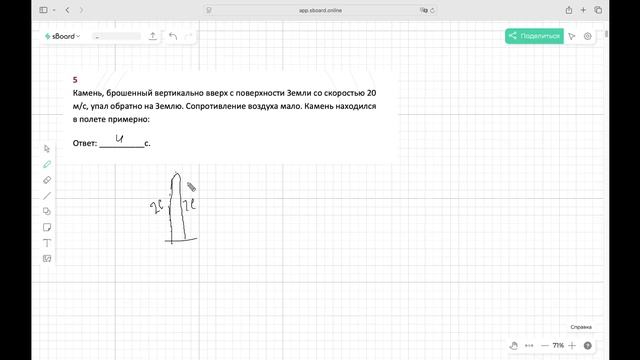Toggle the browser sidebar icon
This screenshot has height=360, width=640.
pos(44,10)
